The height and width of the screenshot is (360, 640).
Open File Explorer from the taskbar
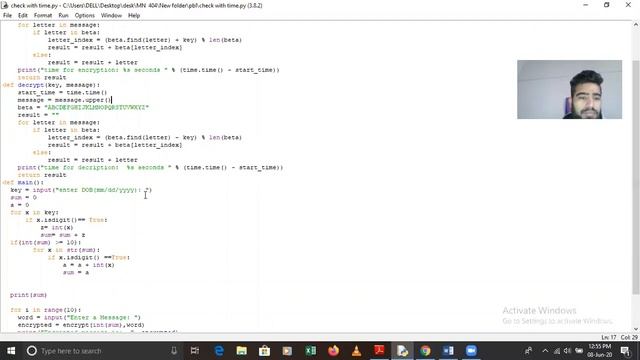pyautogui.click(x=242, y=351)
